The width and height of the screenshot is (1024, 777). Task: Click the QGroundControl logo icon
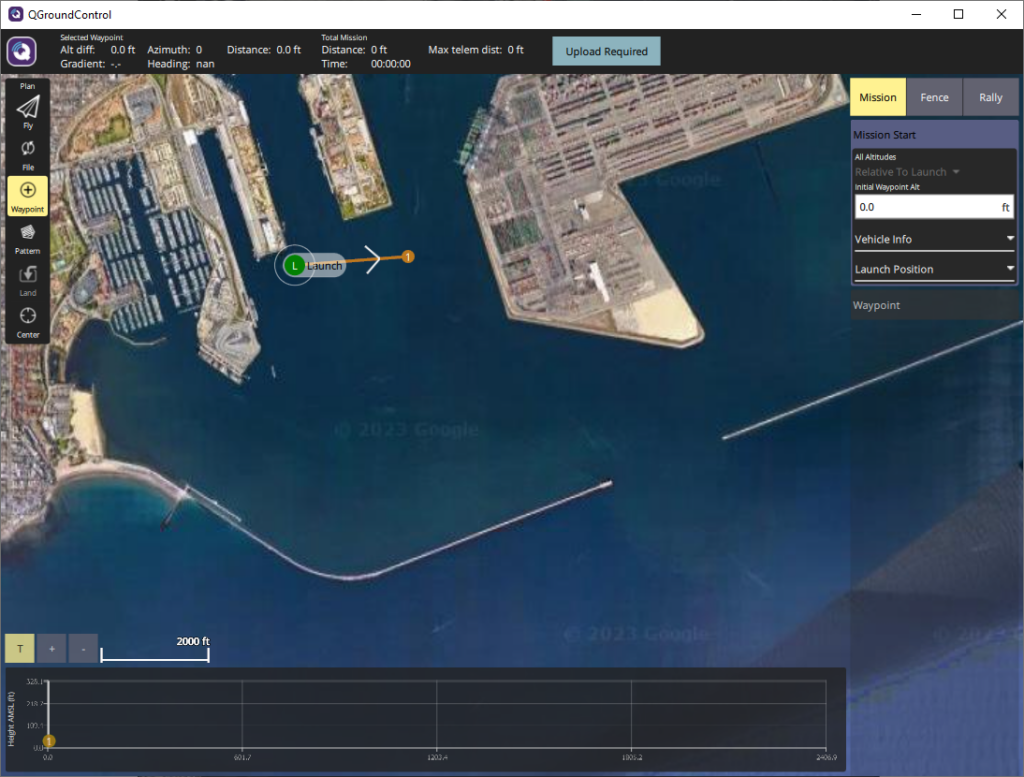22,51
